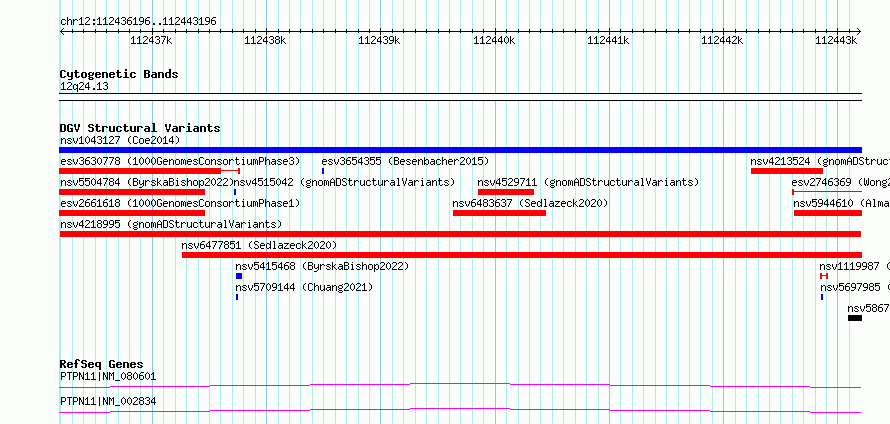The height and width of the screenshot is (424, 890).
Task: Click the 112439k ruler position
Action: (380, 40)
